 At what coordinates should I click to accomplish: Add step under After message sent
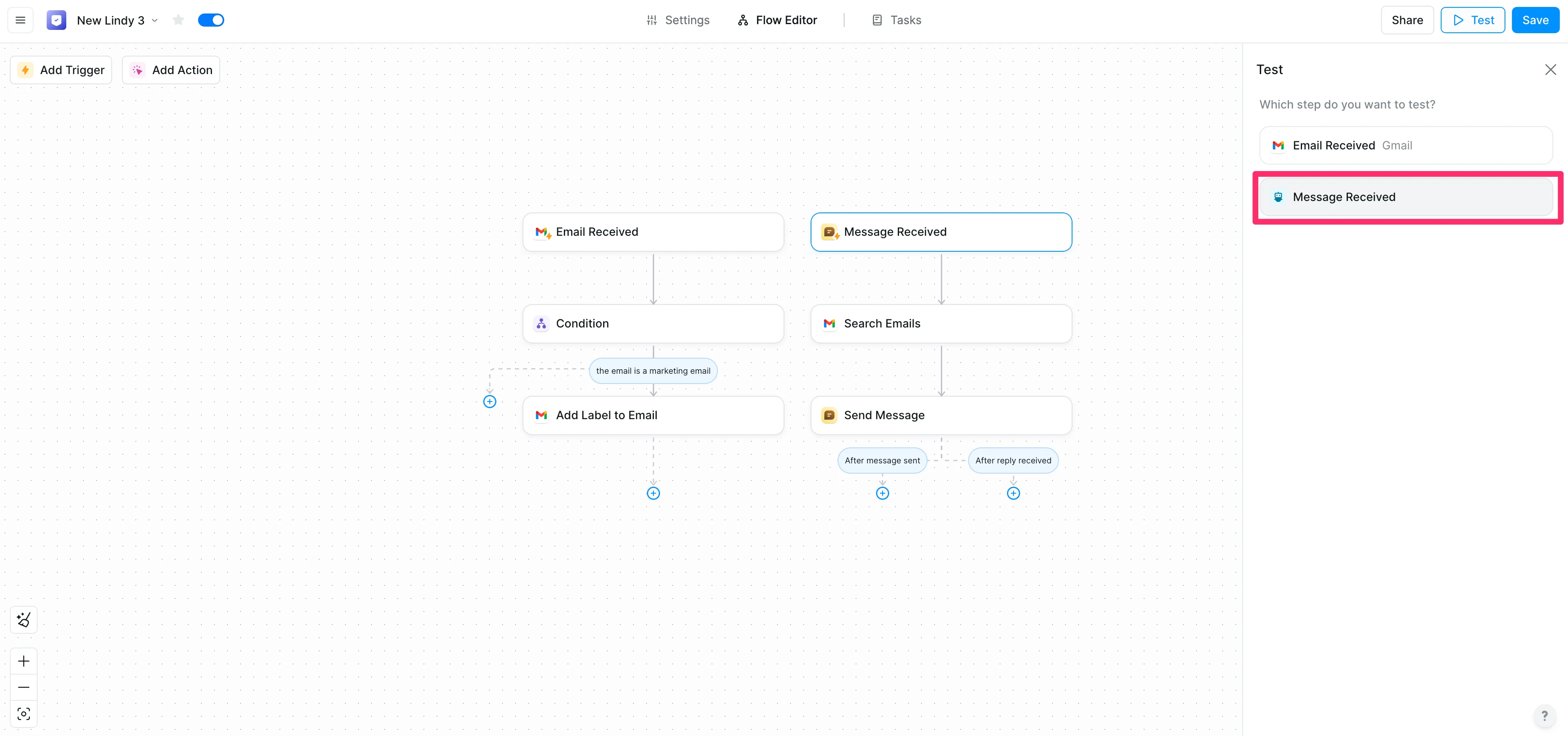882,493
